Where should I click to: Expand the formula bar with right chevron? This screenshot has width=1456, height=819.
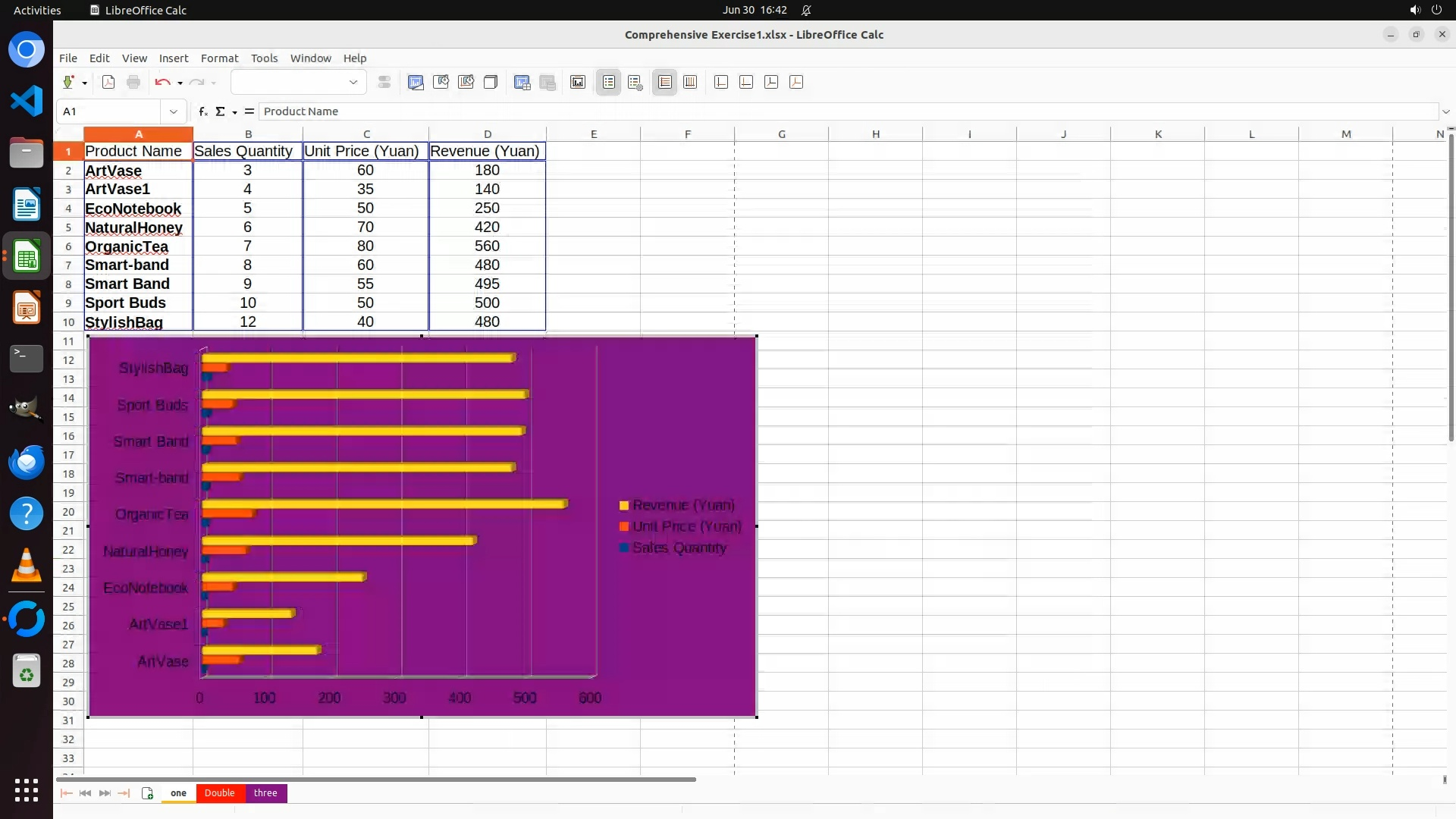pos(1445,111)
